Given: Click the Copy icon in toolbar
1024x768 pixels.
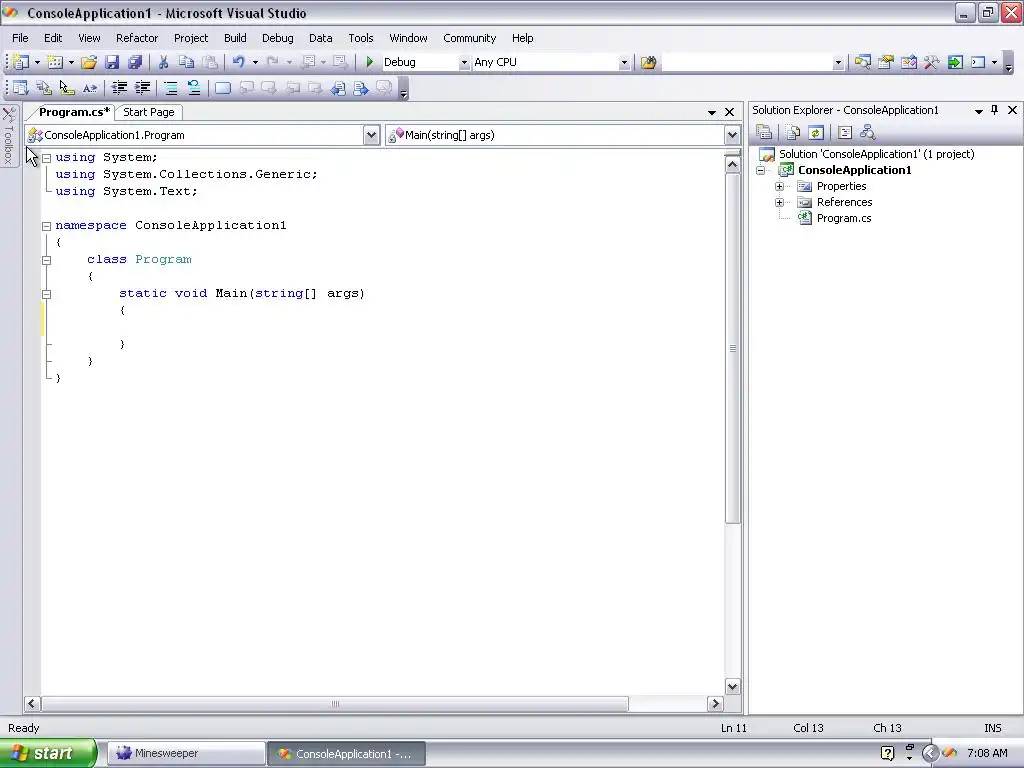Looking at the screenshot, I should (x=186, y=62).
